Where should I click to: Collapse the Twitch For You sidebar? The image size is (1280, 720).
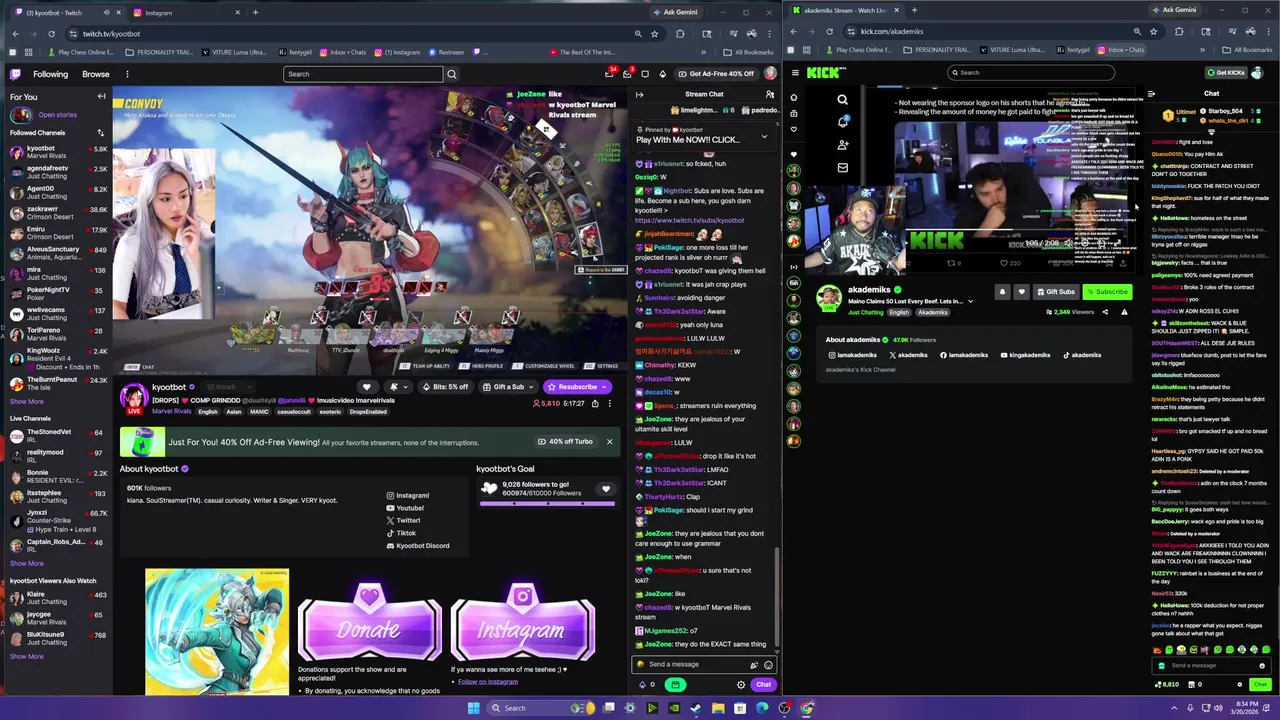101,97
